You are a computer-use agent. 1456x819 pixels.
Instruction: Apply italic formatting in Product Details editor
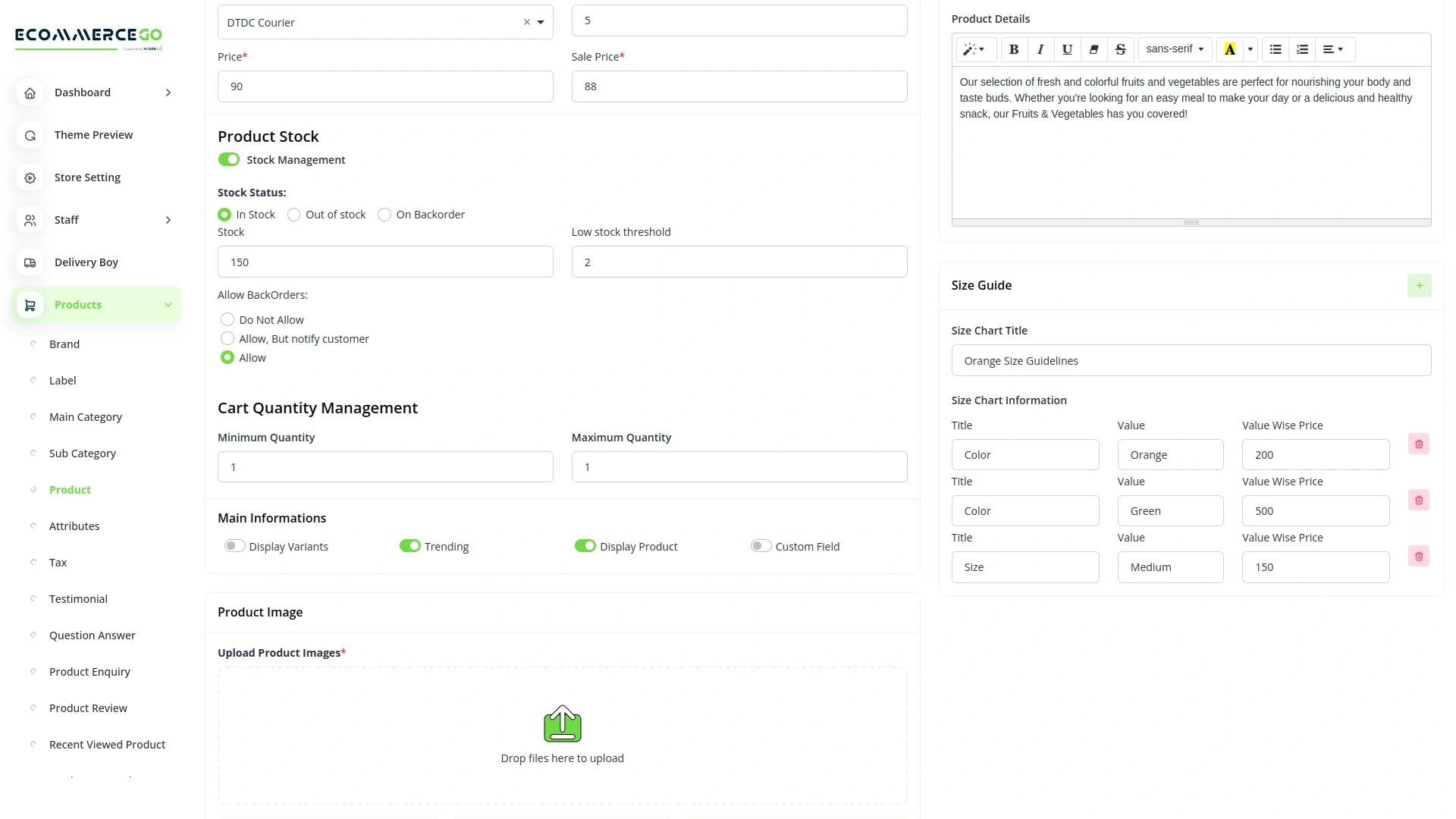tap(1040, 49)
